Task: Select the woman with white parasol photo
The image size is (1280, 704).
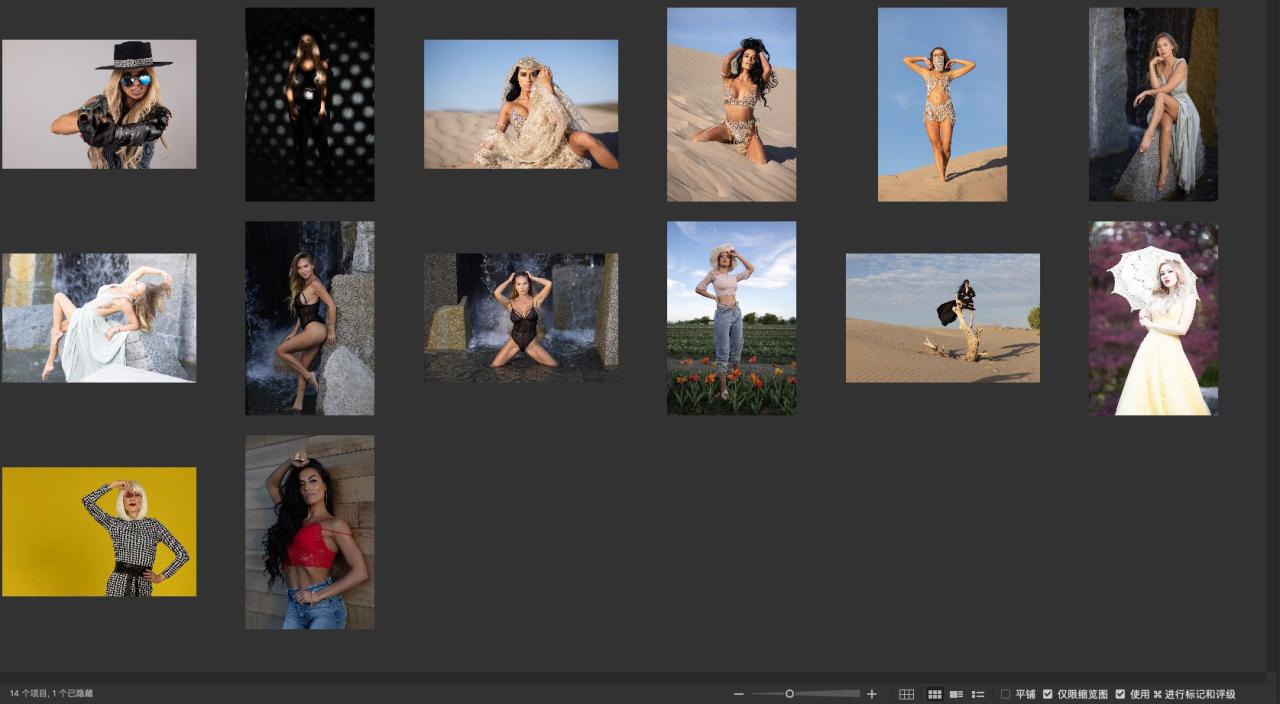Action: 1153,318
